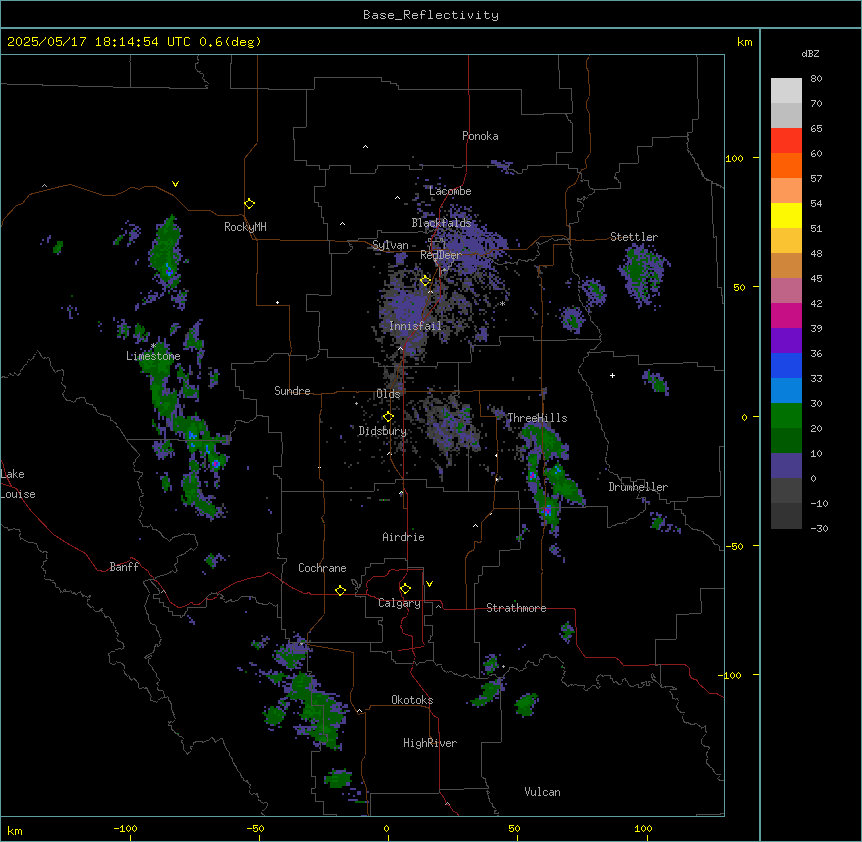Click the Olds label

pos(388,394)
